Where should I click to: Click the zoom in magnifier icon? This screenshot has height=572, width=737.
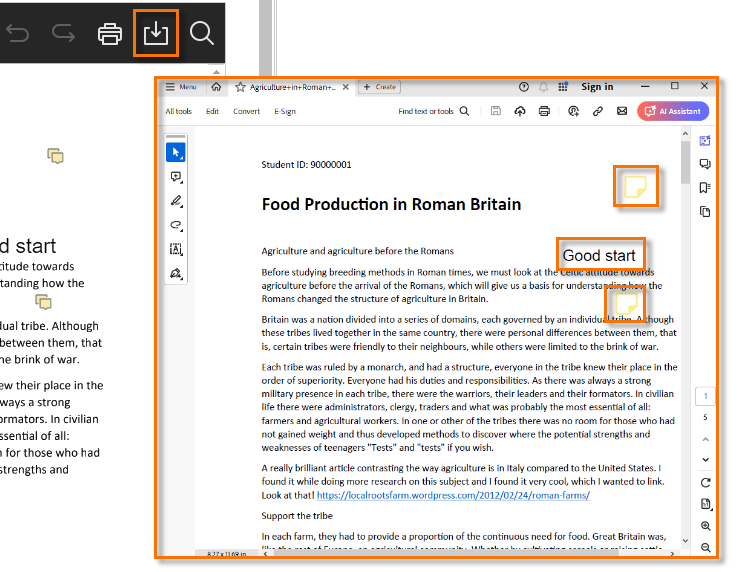tap(706, 526)
